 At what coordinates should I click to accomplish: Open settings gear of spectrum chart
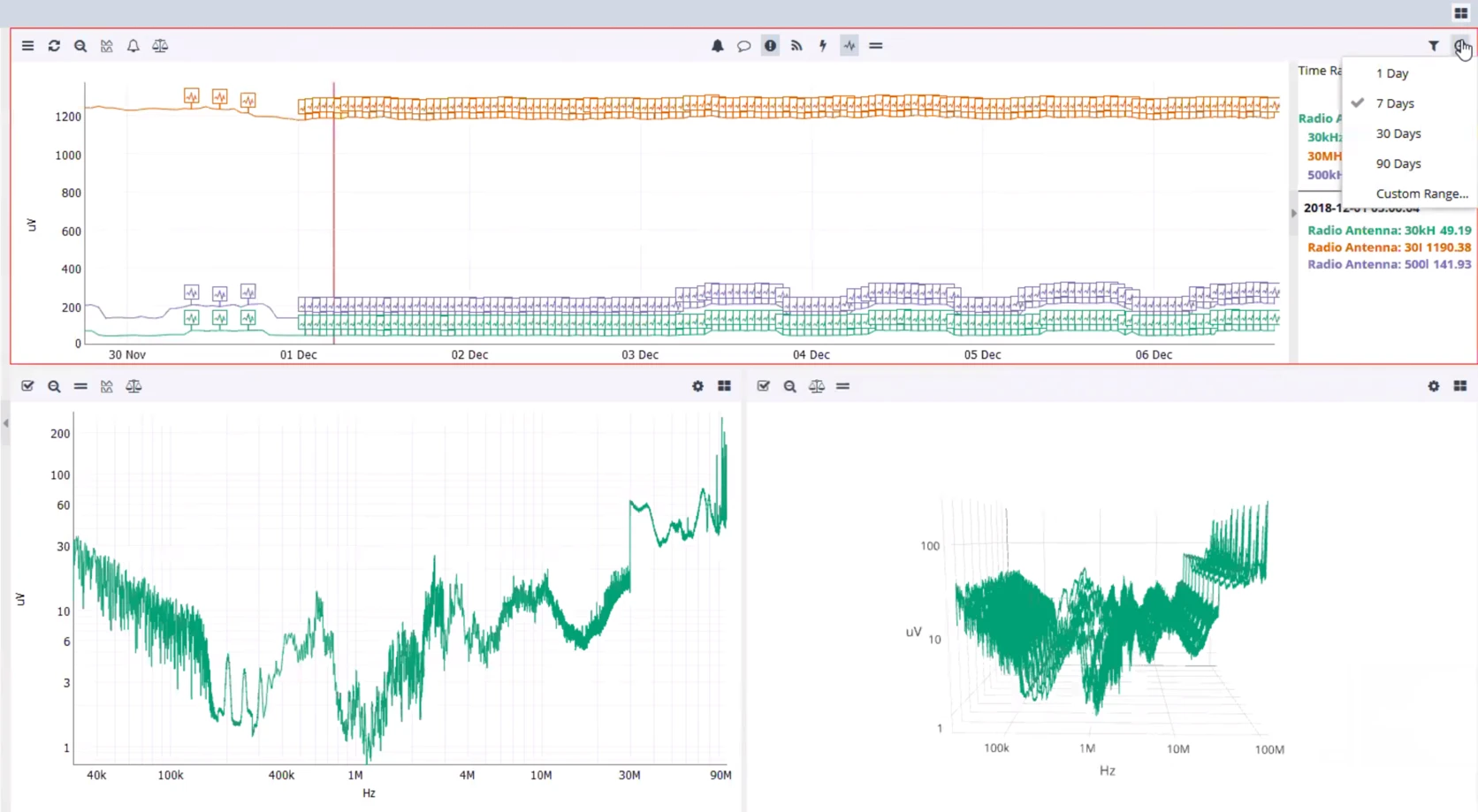point(697,386)
